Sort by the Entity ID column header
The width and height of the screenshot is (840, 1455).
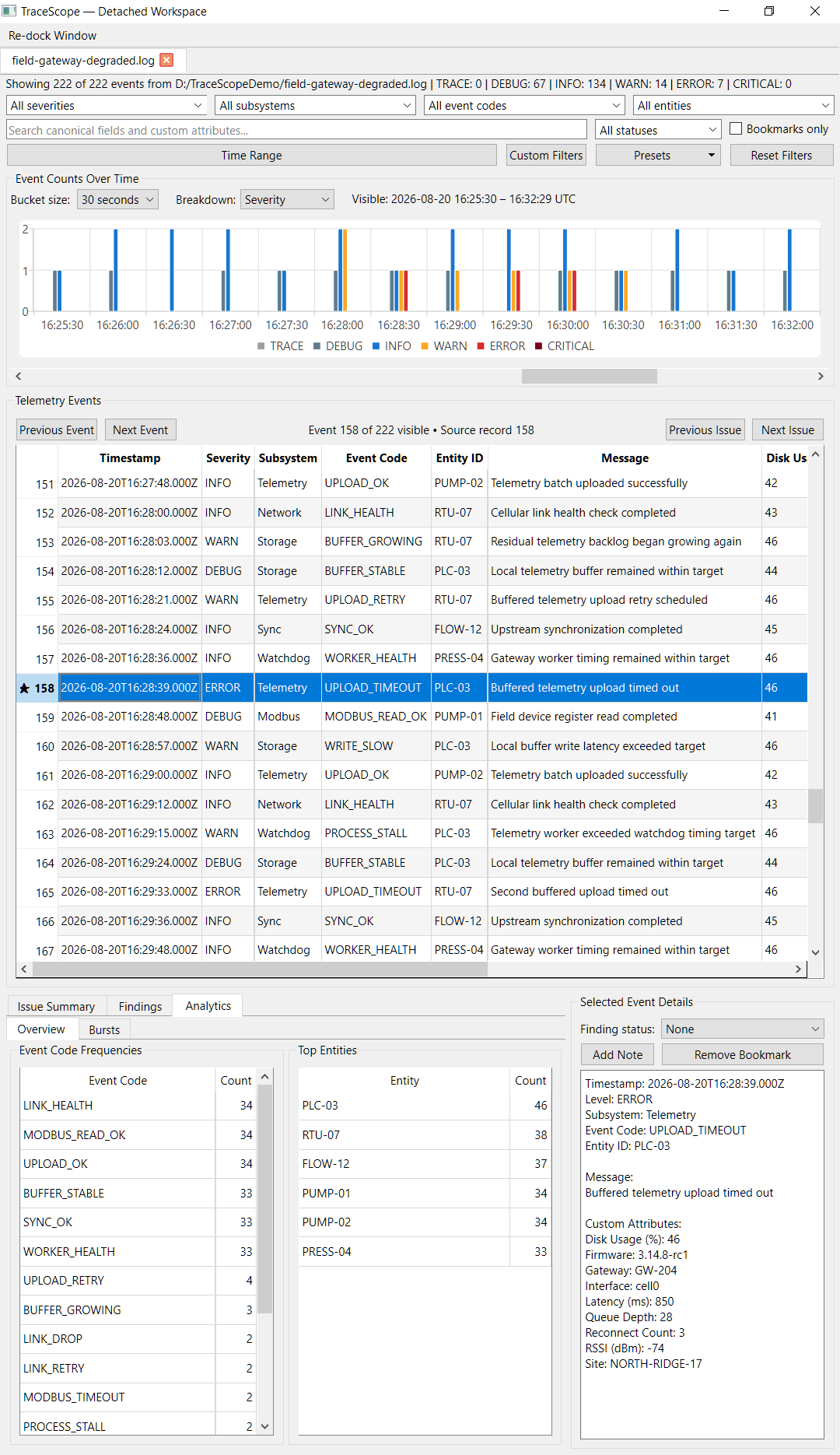(x=459, y=458)
